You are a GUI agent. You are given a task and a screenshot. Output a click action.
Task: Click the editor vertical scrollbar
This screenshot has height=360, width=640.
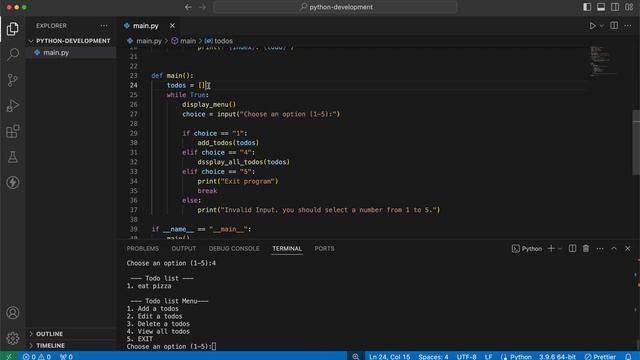pos(636,142)
